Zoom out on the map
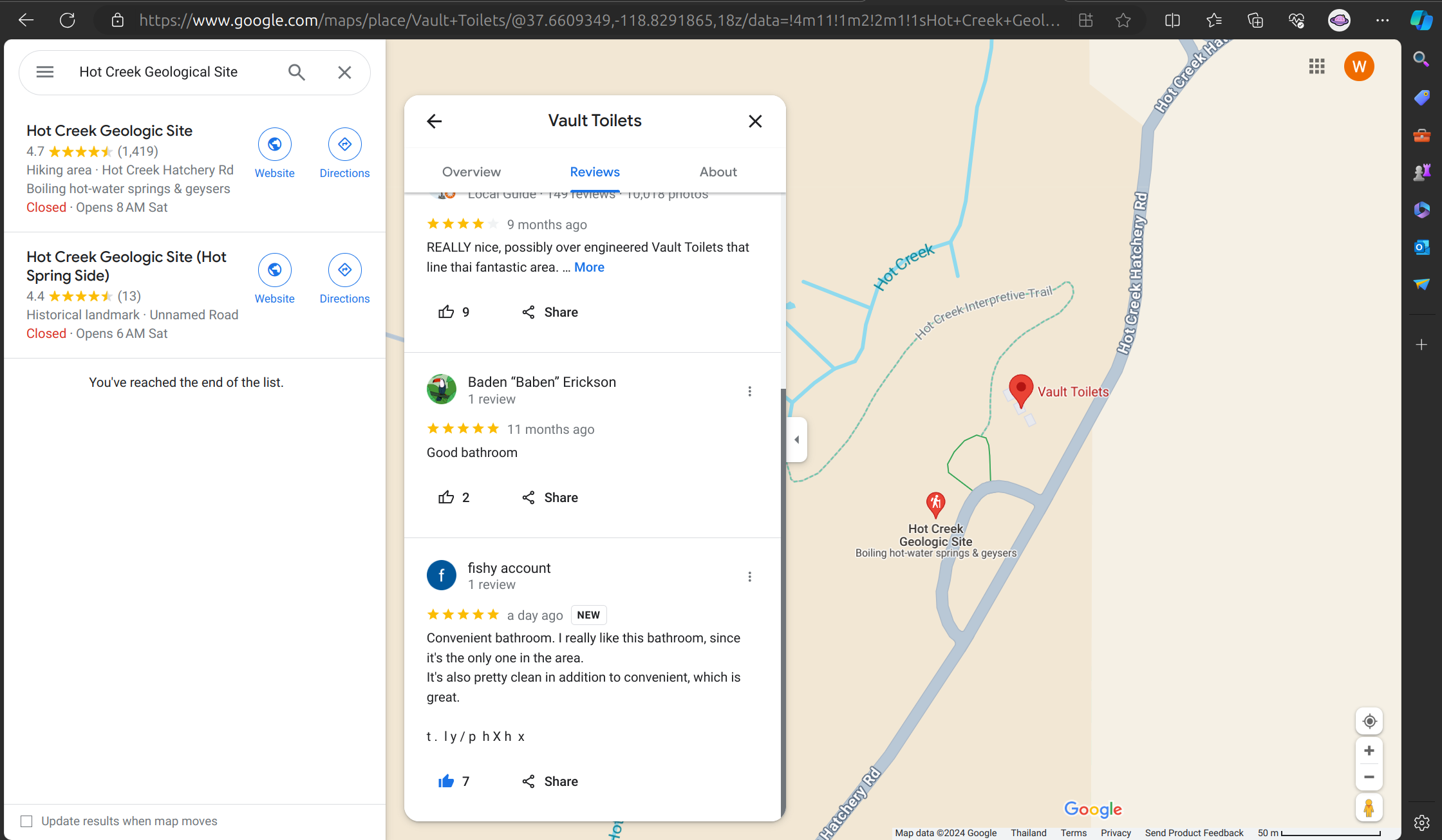This screenshot has height=840, width=1442. click(x=1369, y=777)
